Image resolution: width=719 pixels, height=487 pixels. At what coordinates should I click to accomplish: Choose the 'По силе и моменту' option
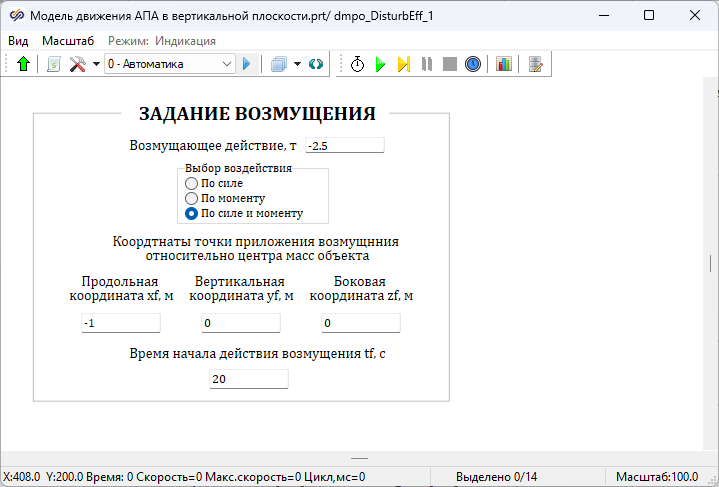(192, 213)
